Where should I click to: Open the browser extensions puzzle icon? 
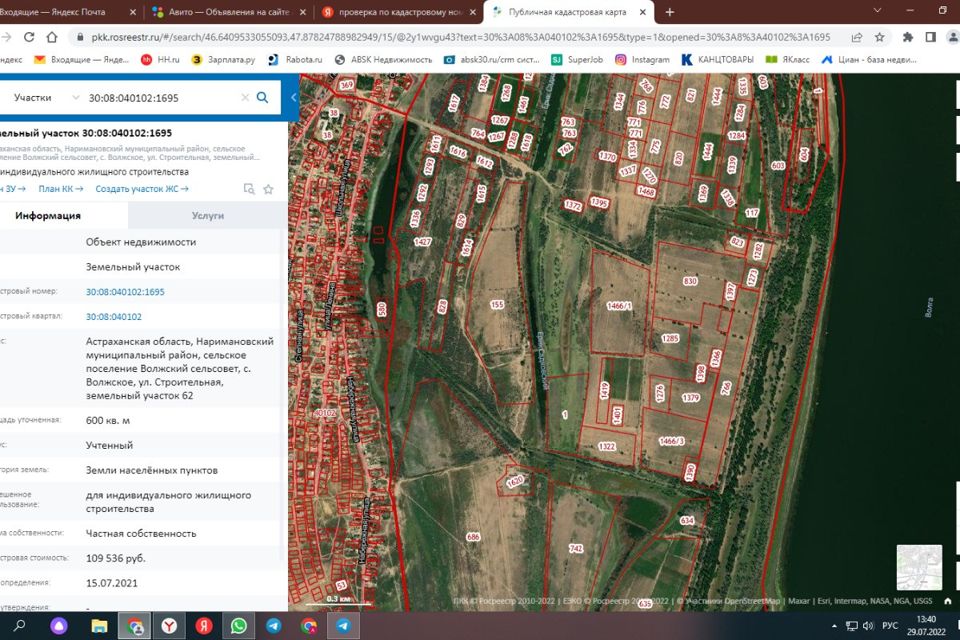point(907,37)
